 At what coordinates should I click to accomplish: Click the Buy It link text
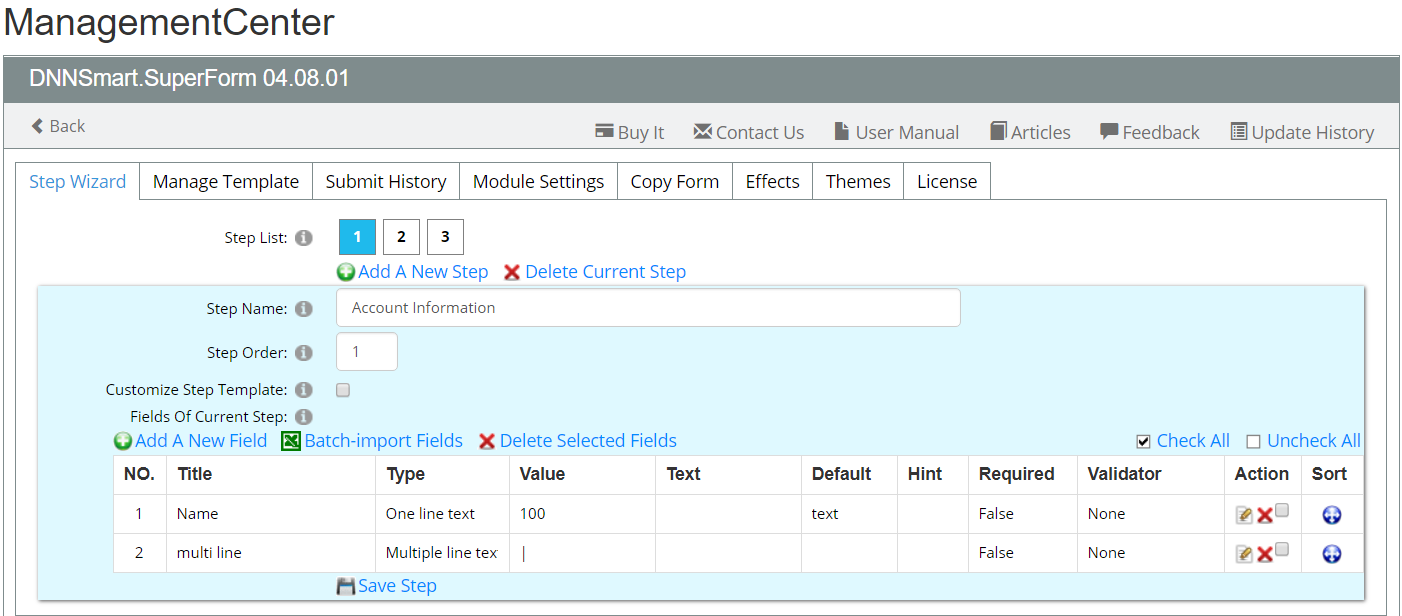(x=641, y=133)
